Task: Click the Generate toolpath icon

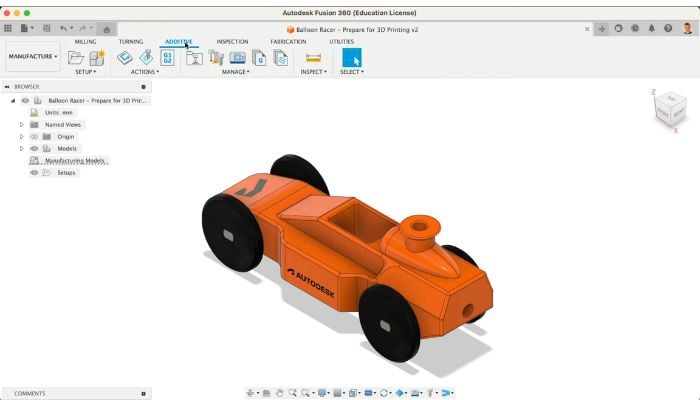Action: [125, 58]
